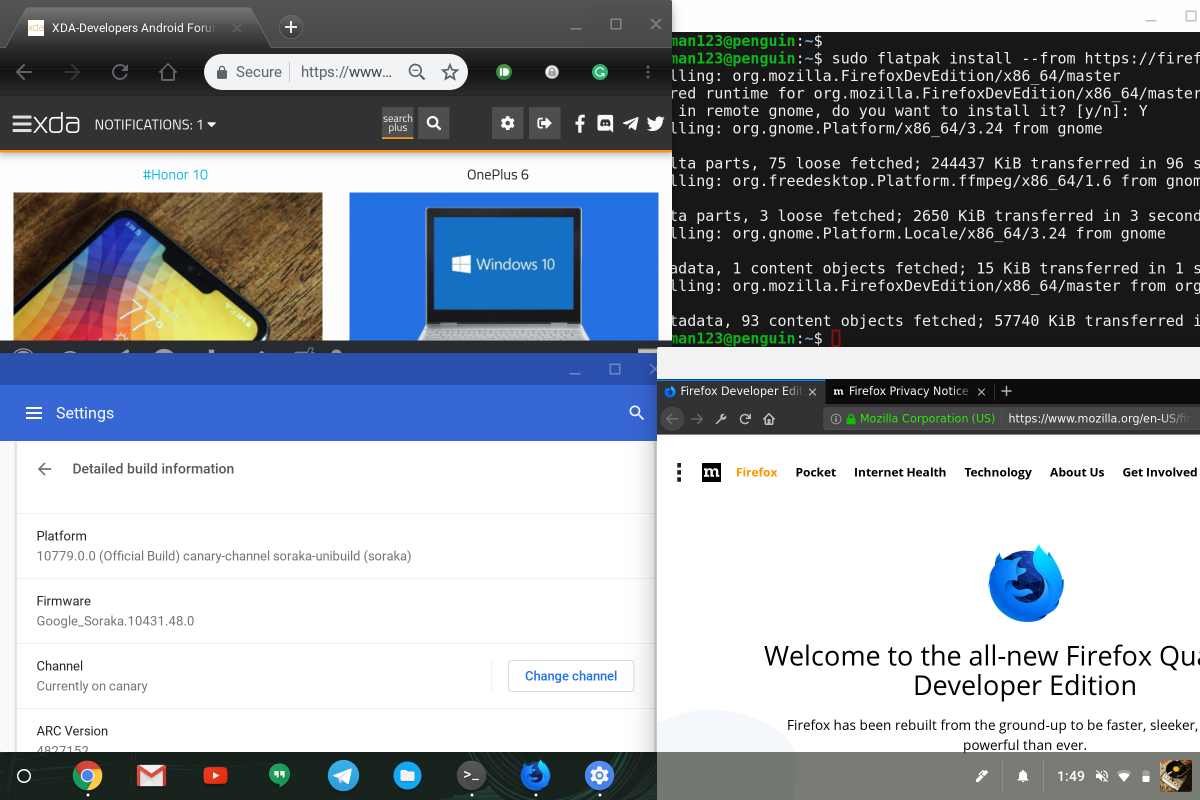Open the Settings hamburger menu

(x=34, y=413)
